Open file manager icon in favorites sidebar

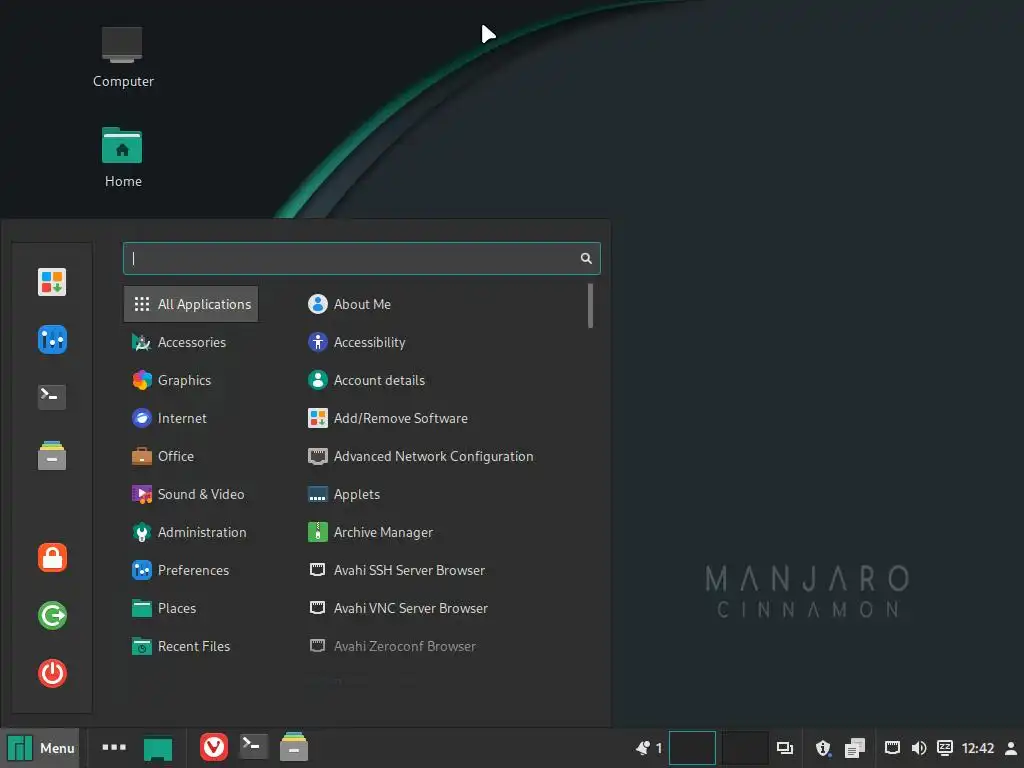[52, 455]
